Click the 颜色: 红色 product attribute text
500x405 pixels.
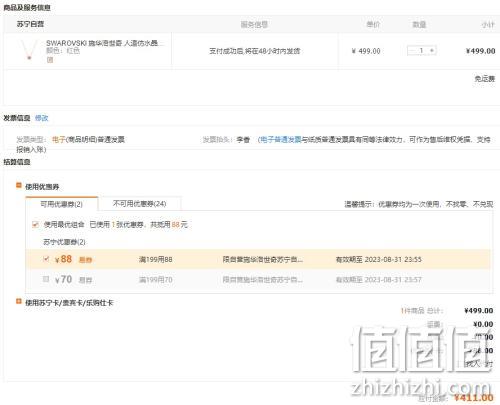[63, 51]
